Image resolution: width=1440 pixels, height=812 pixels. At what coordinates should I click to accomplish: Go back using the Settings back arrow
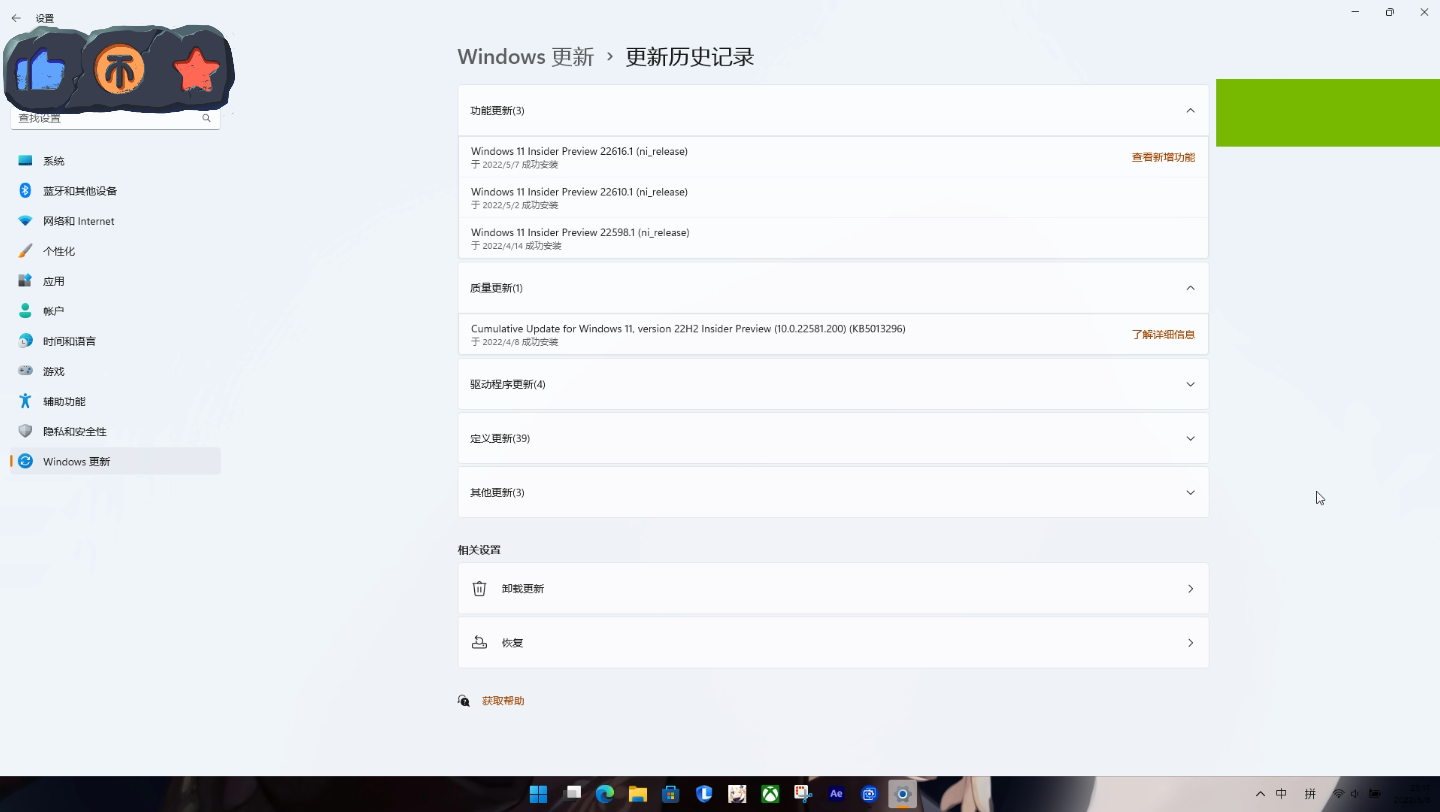pos(15,17)
